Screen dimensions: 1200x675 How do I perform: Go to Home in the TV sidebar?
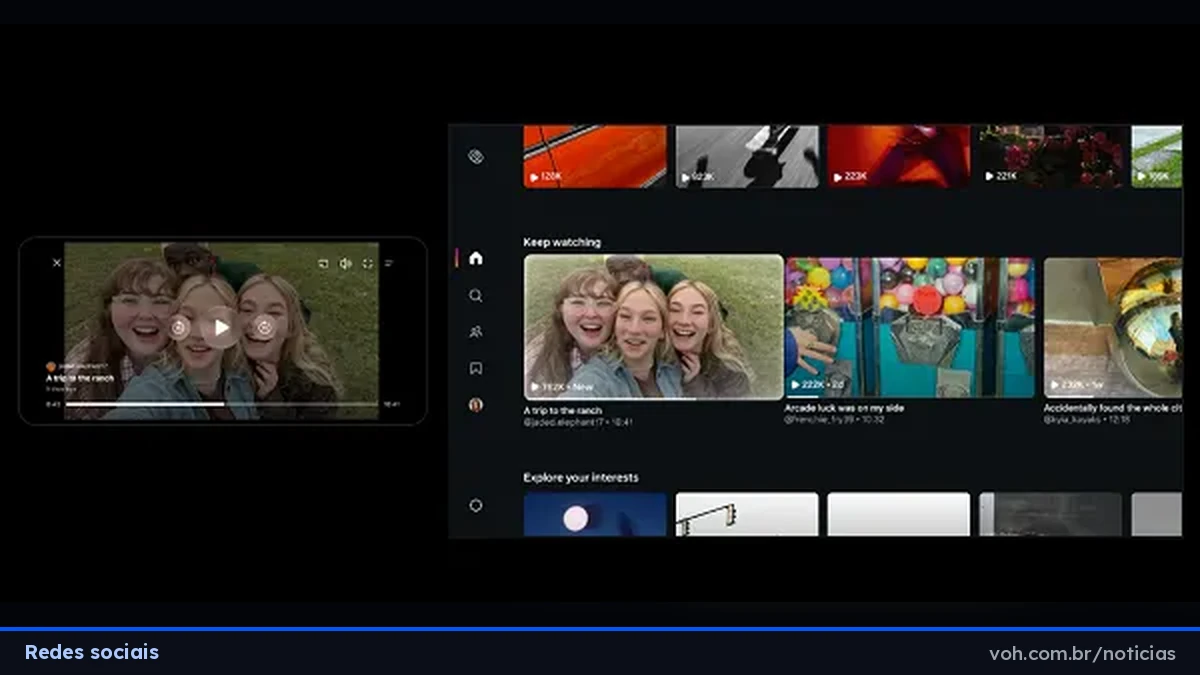tap(476, 258)
